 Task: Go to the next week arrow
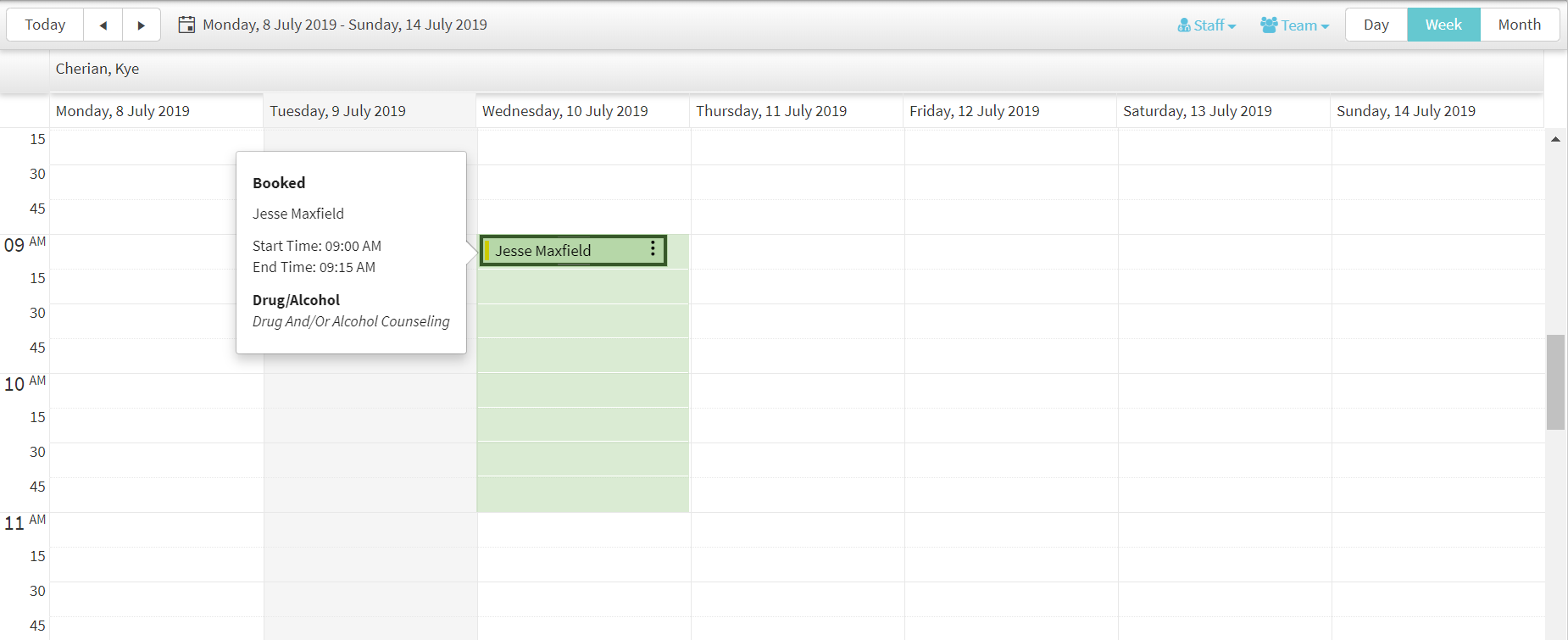142,25
